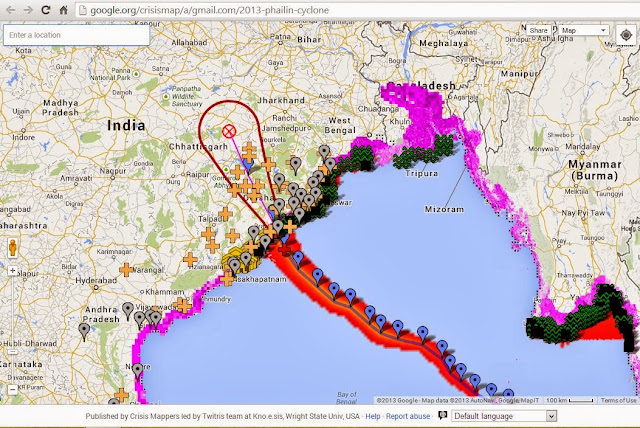This screenshot has width=640, height=428.
Task: Select the blue pin inside the forecast cone
Action: pos(248,165)
